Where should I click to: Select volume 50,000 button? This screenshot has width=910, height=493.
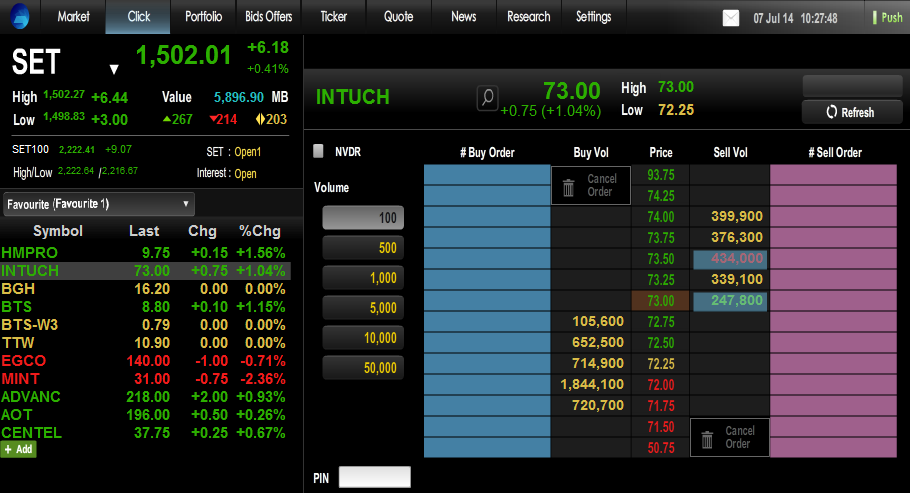tap(363, 368)
